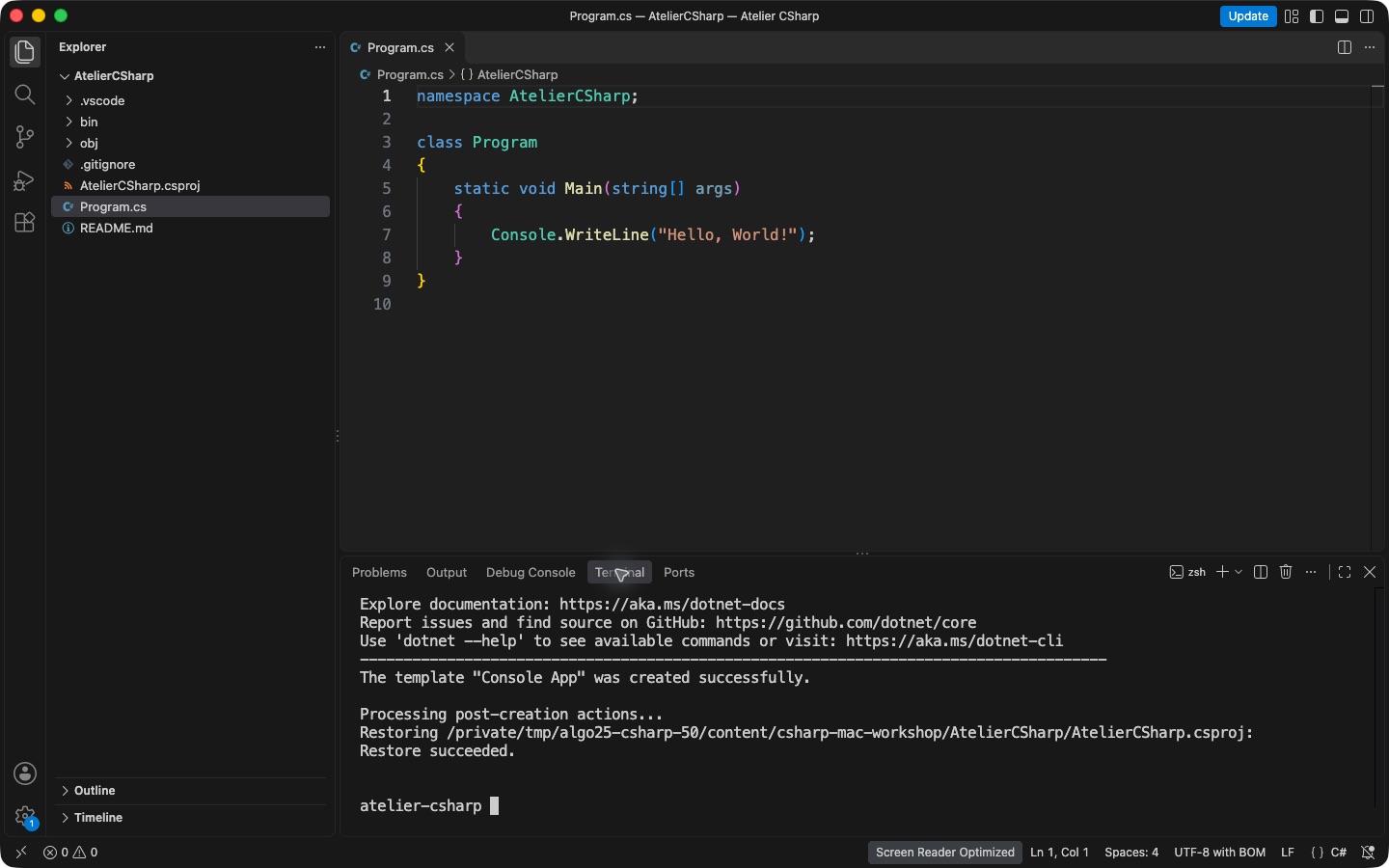Open the Explorer view in activity bar

click(x=25, y=52)
